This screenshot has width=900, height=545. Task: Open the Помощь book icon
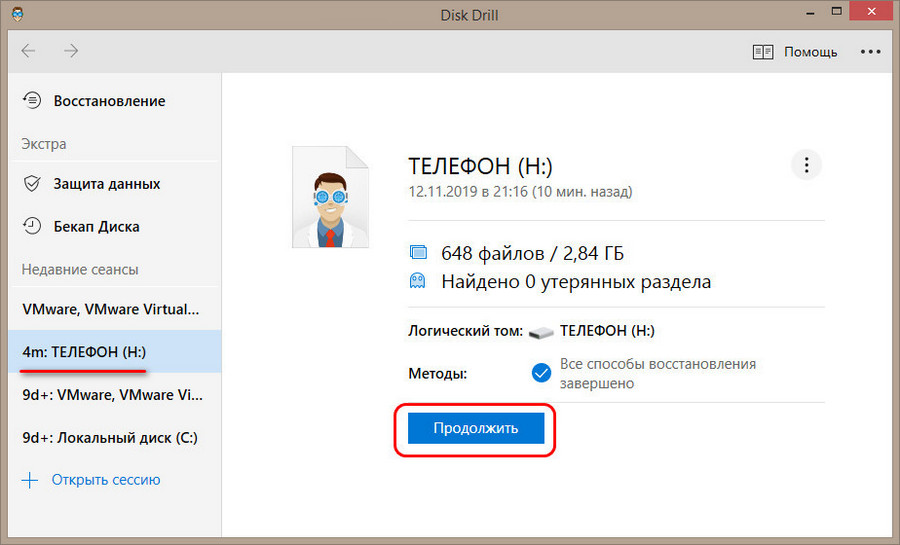tap(763, 52)
